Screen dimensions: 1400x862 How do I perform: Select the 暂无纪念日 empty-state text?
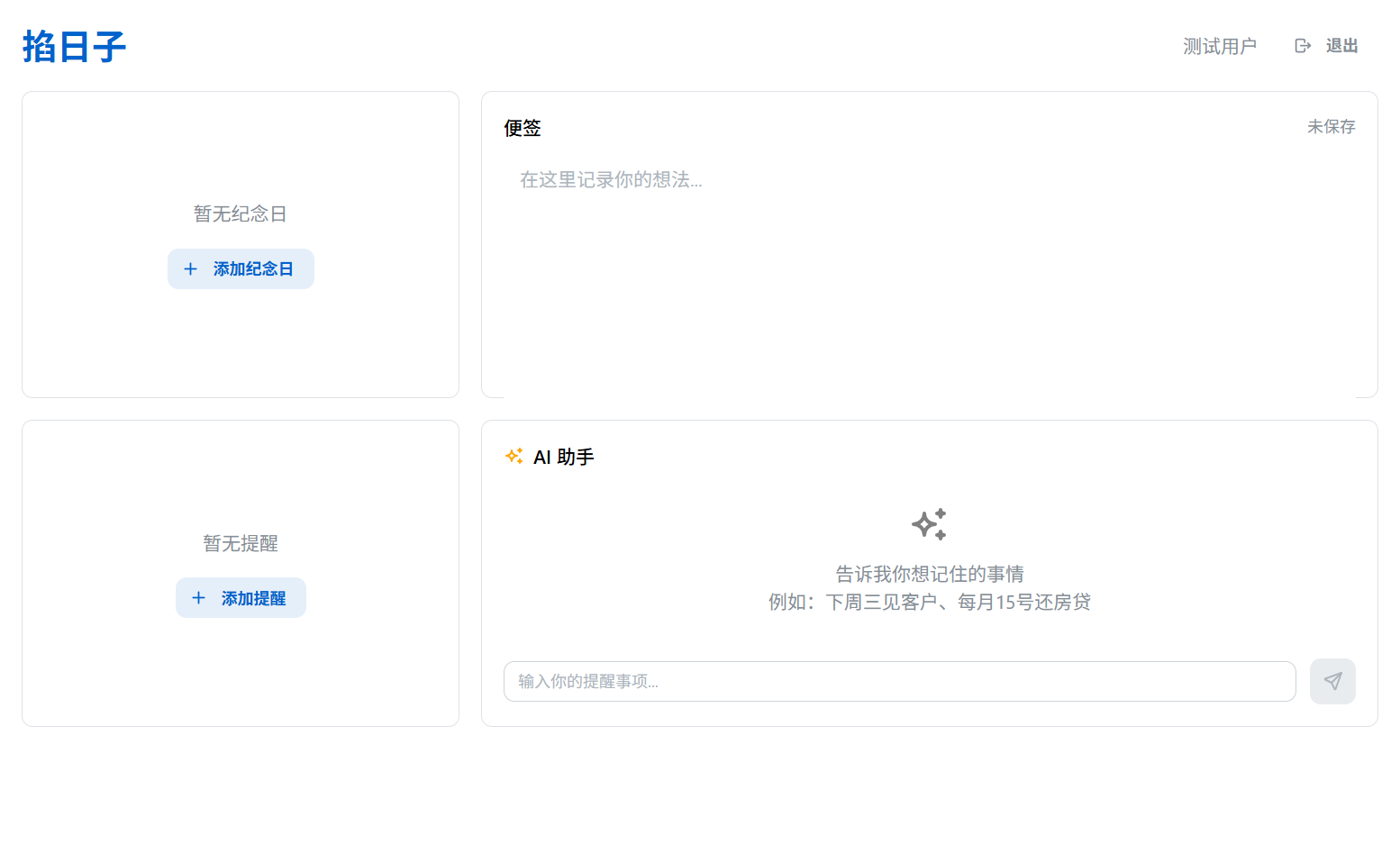241,214
